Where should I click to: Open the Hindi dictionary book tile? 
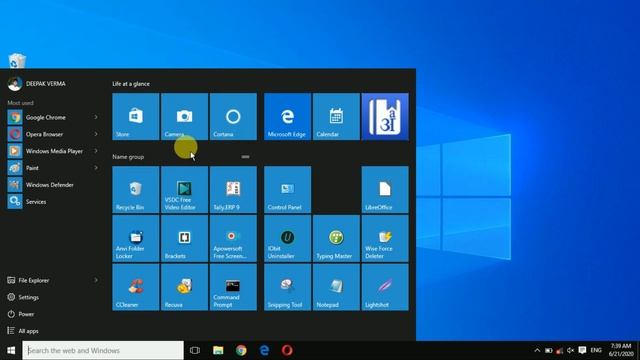tap(385, 117)
